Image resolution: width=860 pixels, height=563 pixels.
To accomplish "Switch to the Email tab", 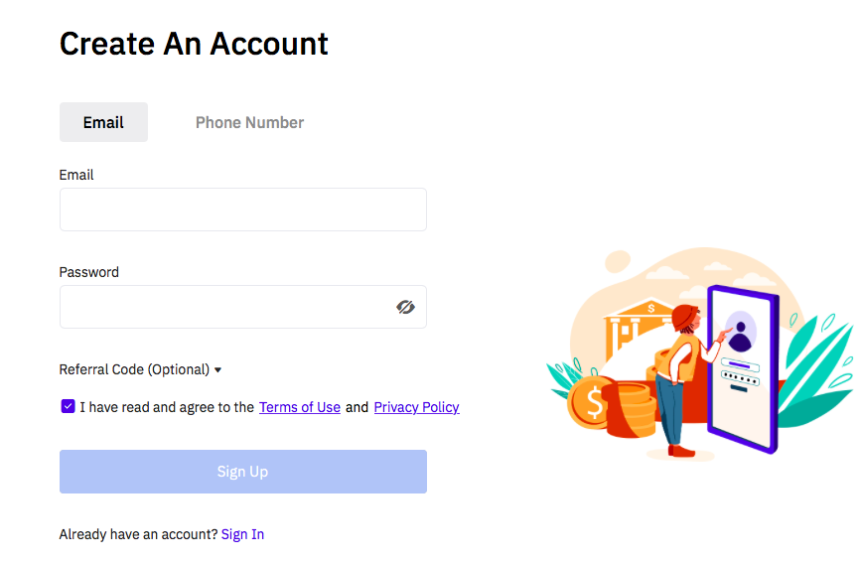I will [103, 122].
